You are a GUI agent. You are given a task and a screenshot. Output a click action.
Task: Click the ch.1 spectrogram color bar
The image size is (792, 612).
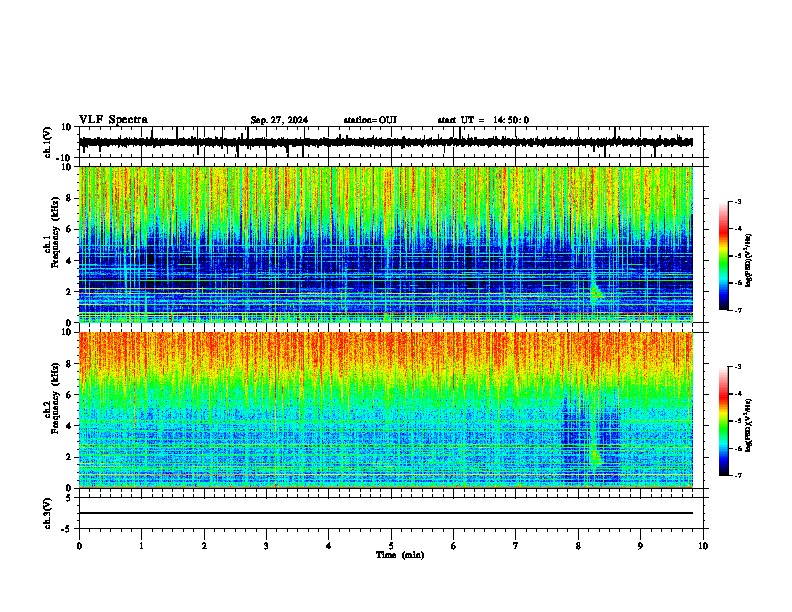pos(724,256)
